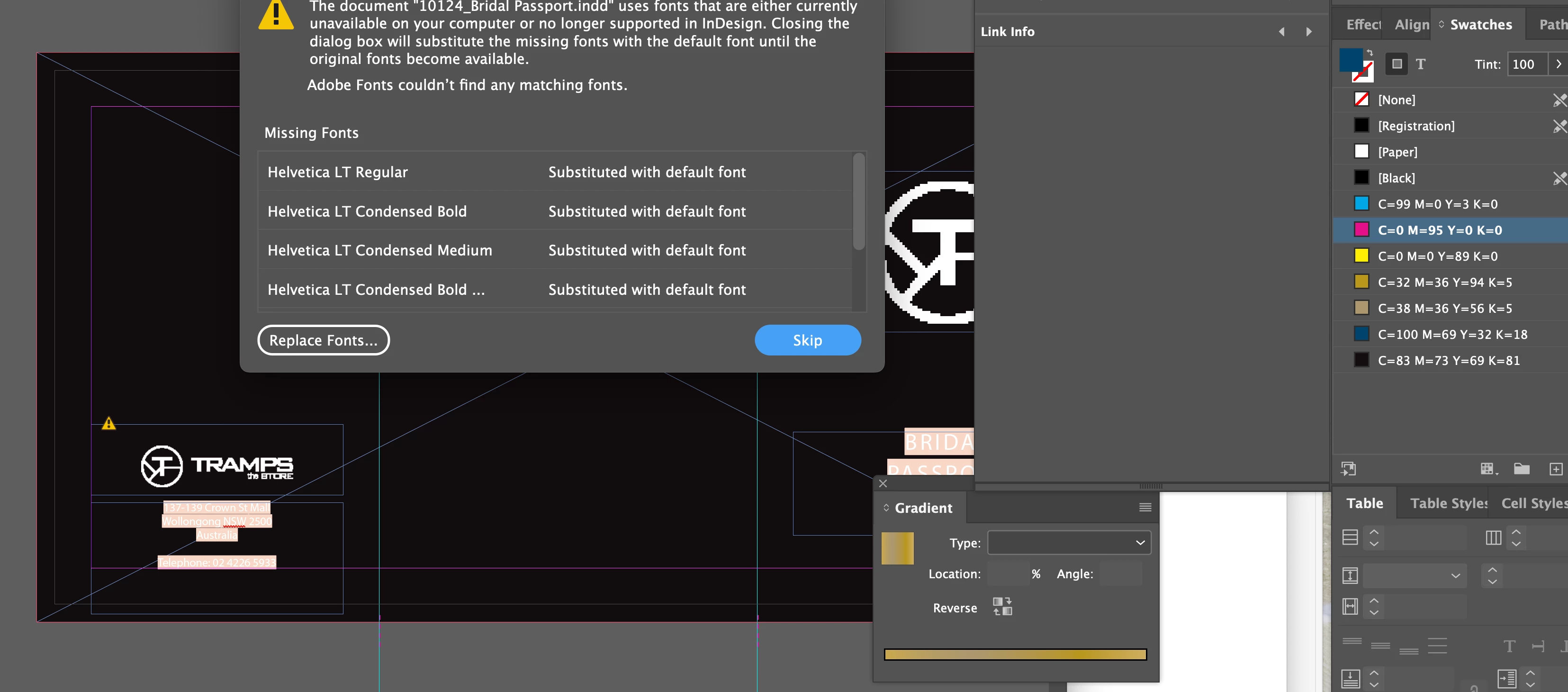Toggle formatting affects container button
The width and height of the screenshot is (1568, 692).
coord(1397,64)
